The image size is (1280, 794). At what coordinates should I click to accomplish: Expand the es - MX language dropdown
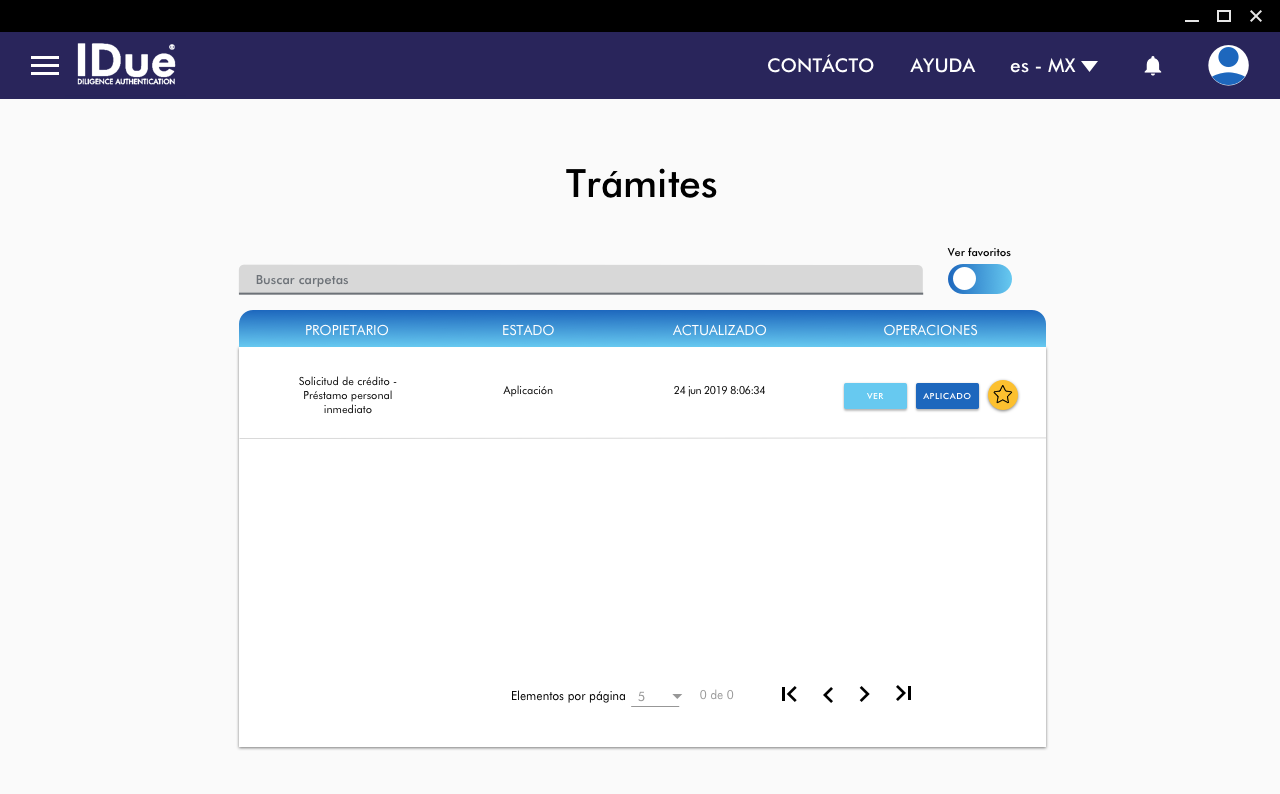coord(1054,66)
